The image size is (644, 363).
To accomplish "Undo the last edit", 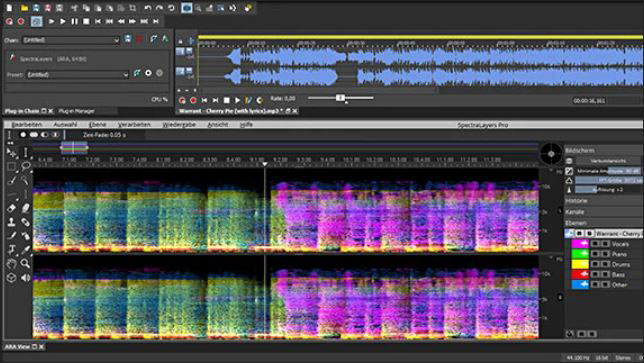I will click(147, 8).
